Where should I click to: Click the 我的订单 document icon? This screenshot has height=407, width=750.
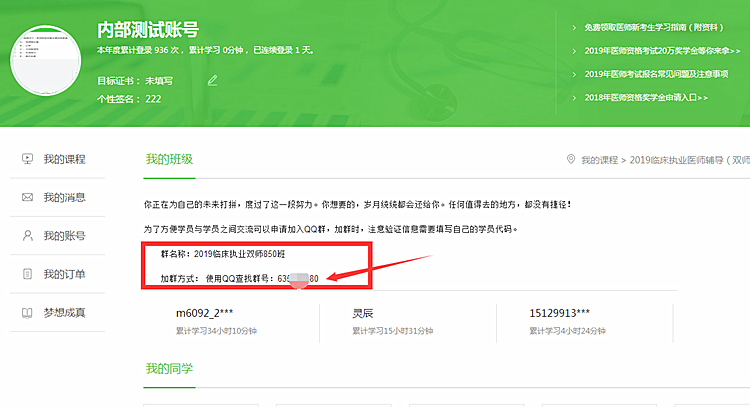point(27,274)
